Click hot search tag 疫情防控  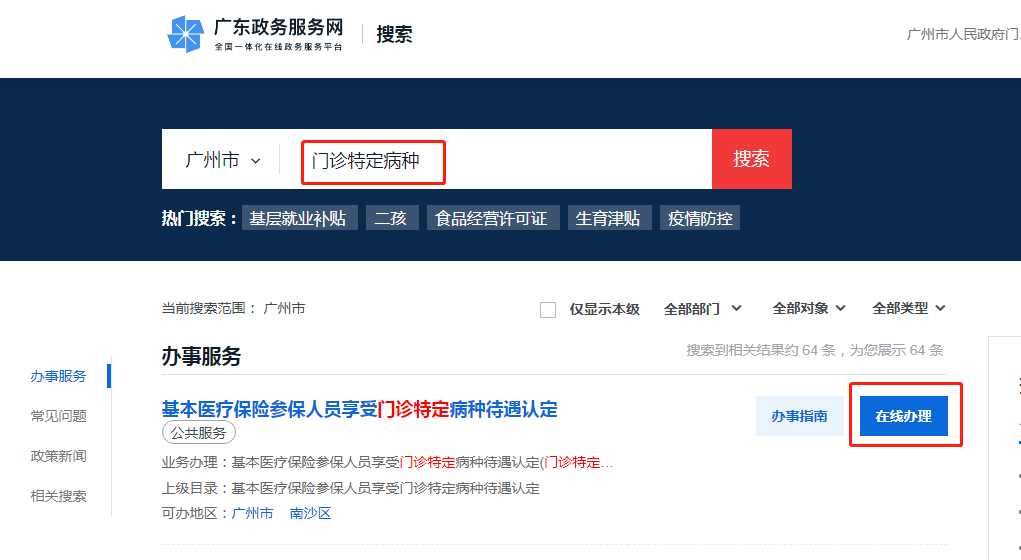point(700,218)
